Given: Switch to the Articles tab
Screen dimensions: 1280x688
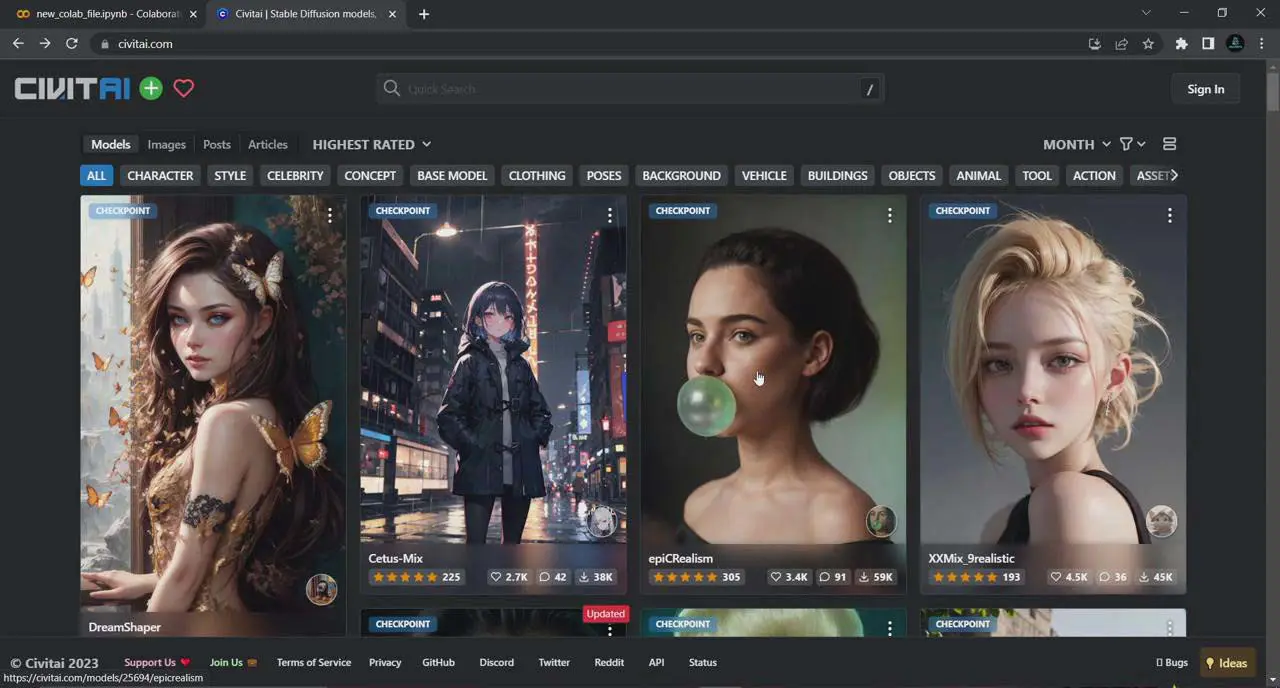Looking at the screenshot, I should 267,144.
